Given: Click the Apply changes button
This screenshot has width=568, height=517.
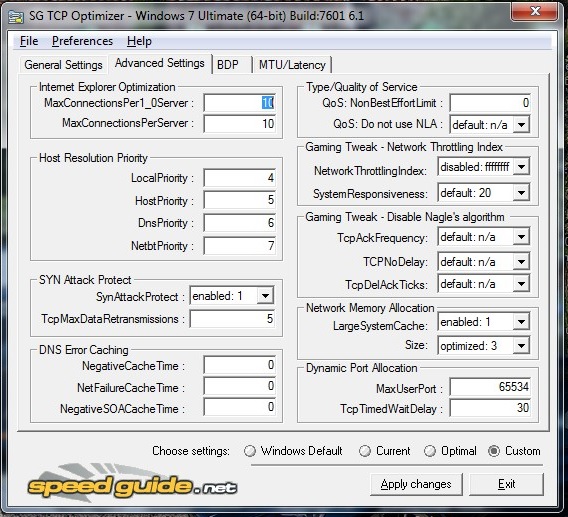Looking at the screenshot, I should [416, 484].
